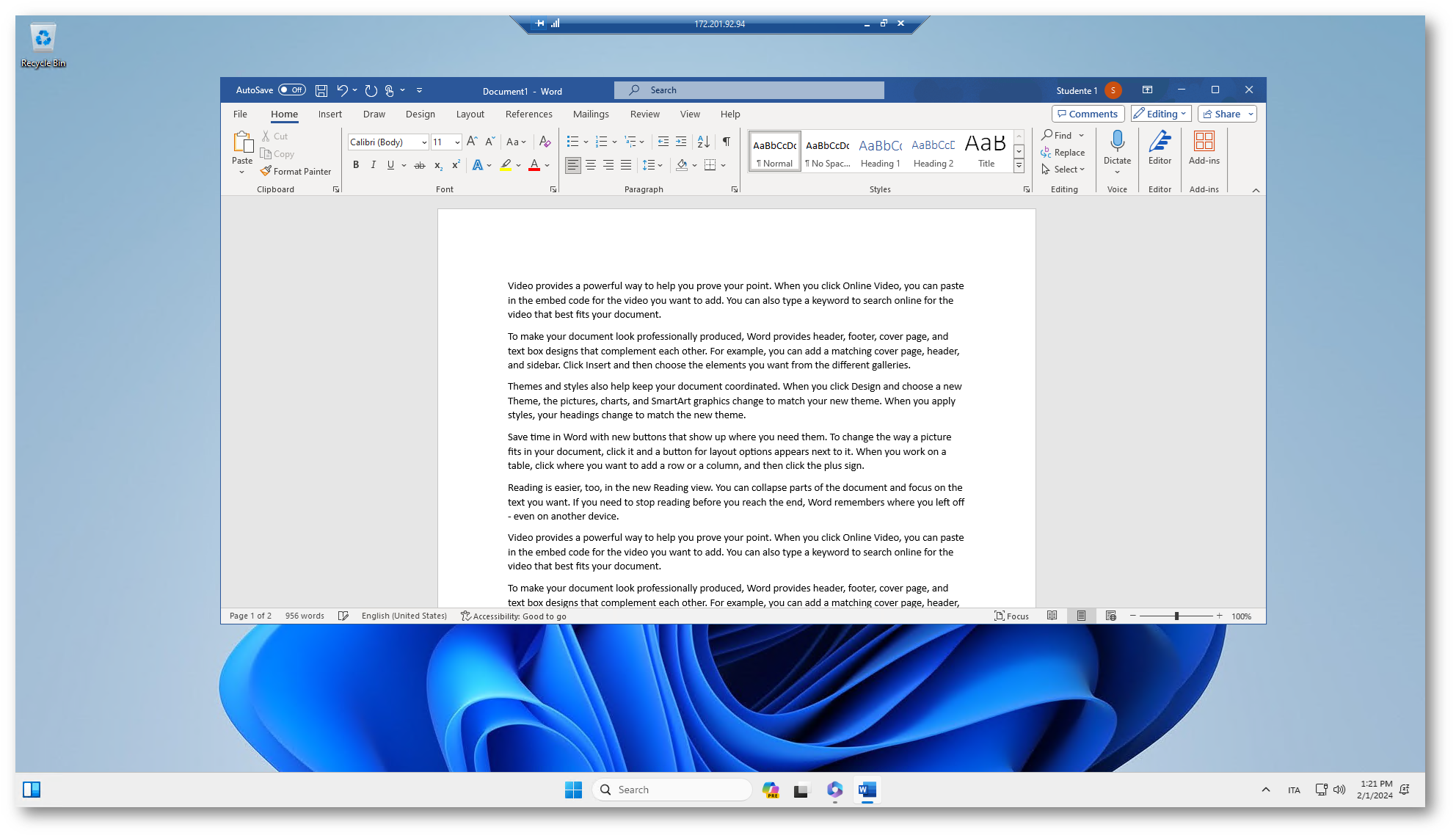Apply superscript formatting
Image resolution: width=1456 pixels, height=838 pixels.
tap(456, 165)
